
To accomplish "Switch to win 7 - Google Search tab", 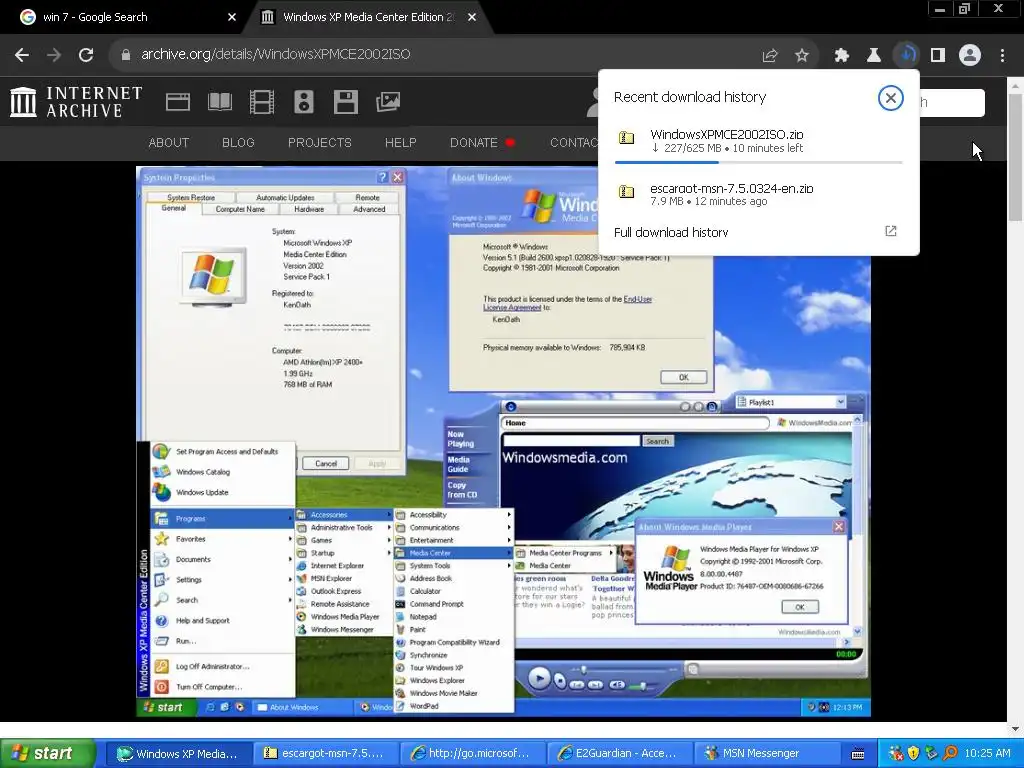I will [x=124, y=18].
